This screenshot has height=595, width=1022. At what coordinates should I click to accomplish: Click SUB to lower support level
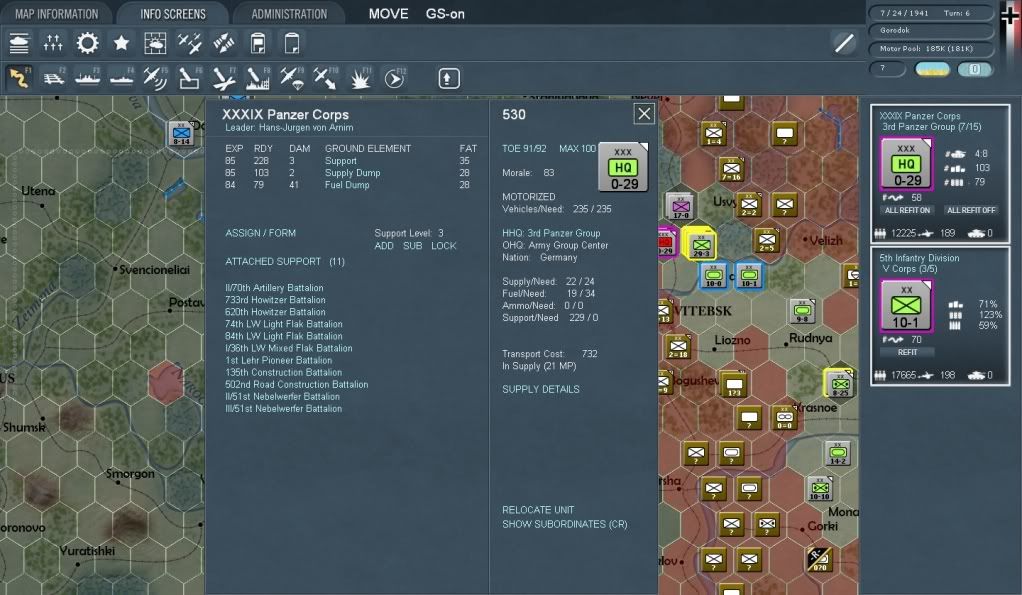[x=413, y=246]
